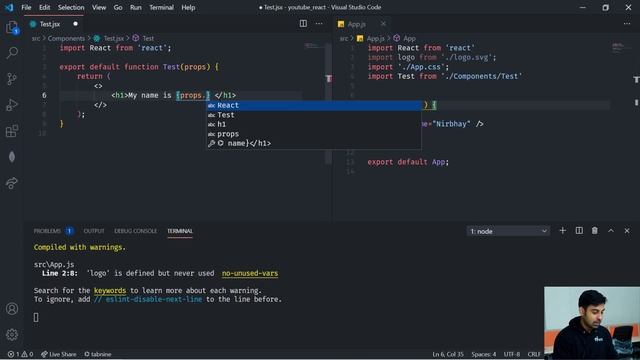Image resolution: width=640 pixels, height=360 pixels.
Task: Open the Run menu
Action: [136, 7]
